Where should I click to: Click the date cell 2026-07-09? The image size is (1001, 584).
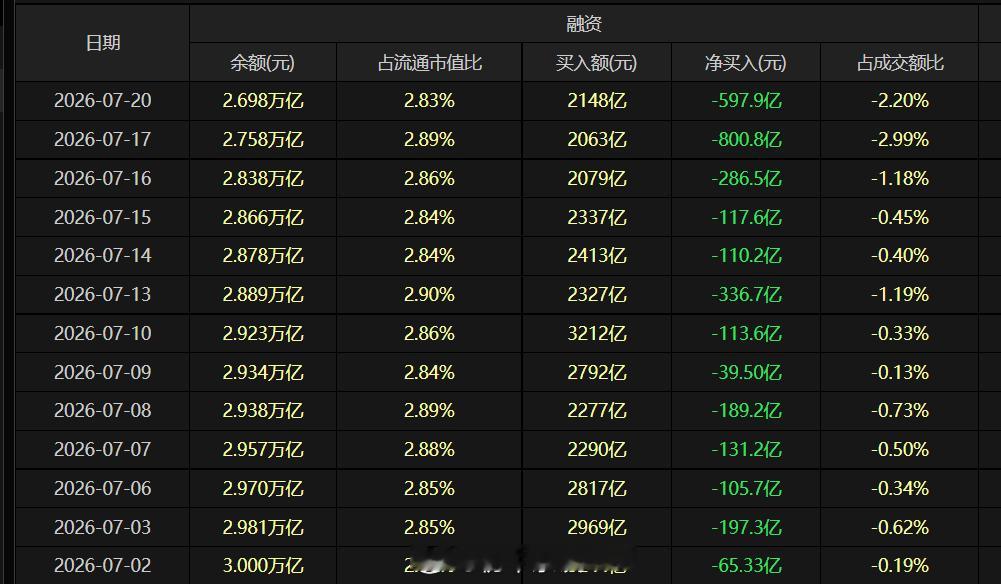pos(103,372)
